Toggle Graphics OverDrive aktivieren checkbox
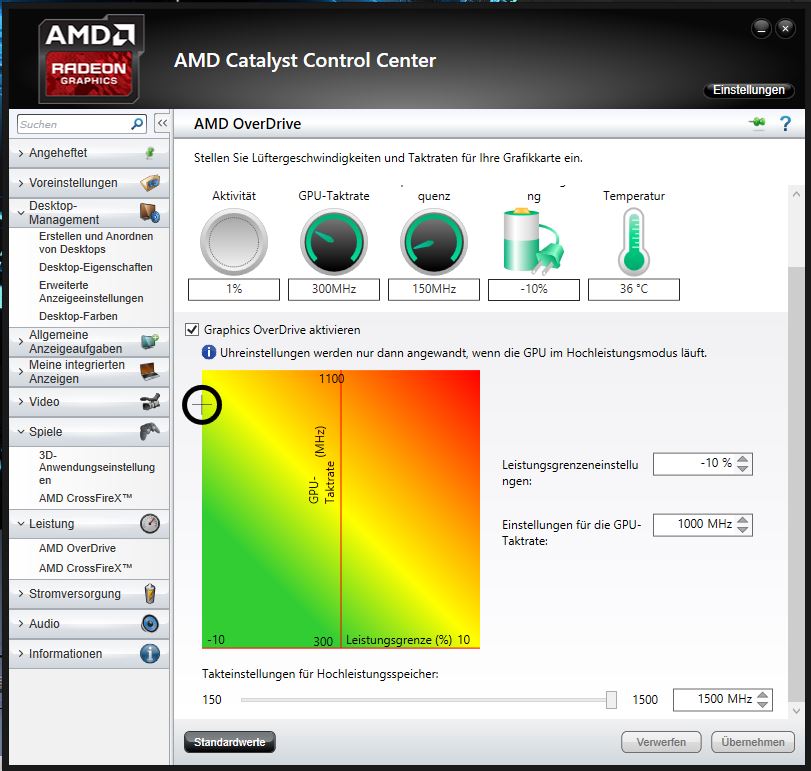811x771 pixels. (192, 329)
